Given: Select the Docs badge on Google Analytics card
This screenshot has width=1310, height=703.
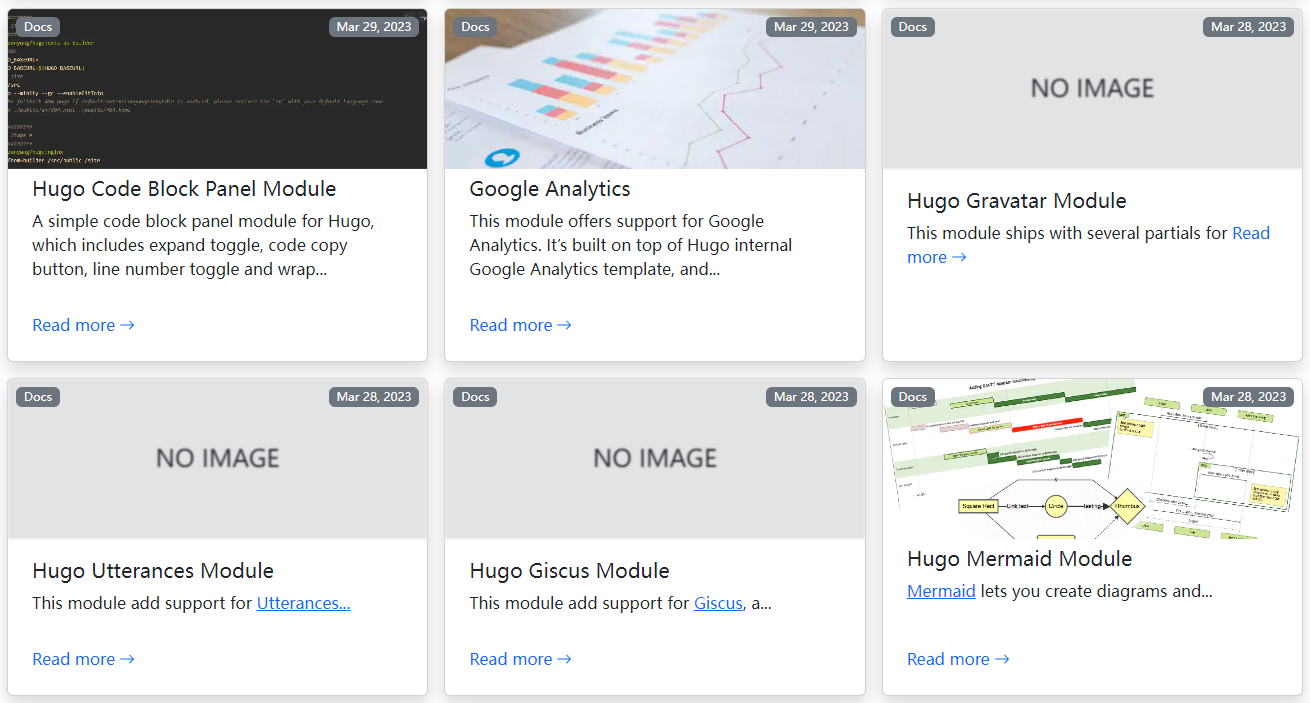Looking at the screenshot, I should [x=474, y=26].
